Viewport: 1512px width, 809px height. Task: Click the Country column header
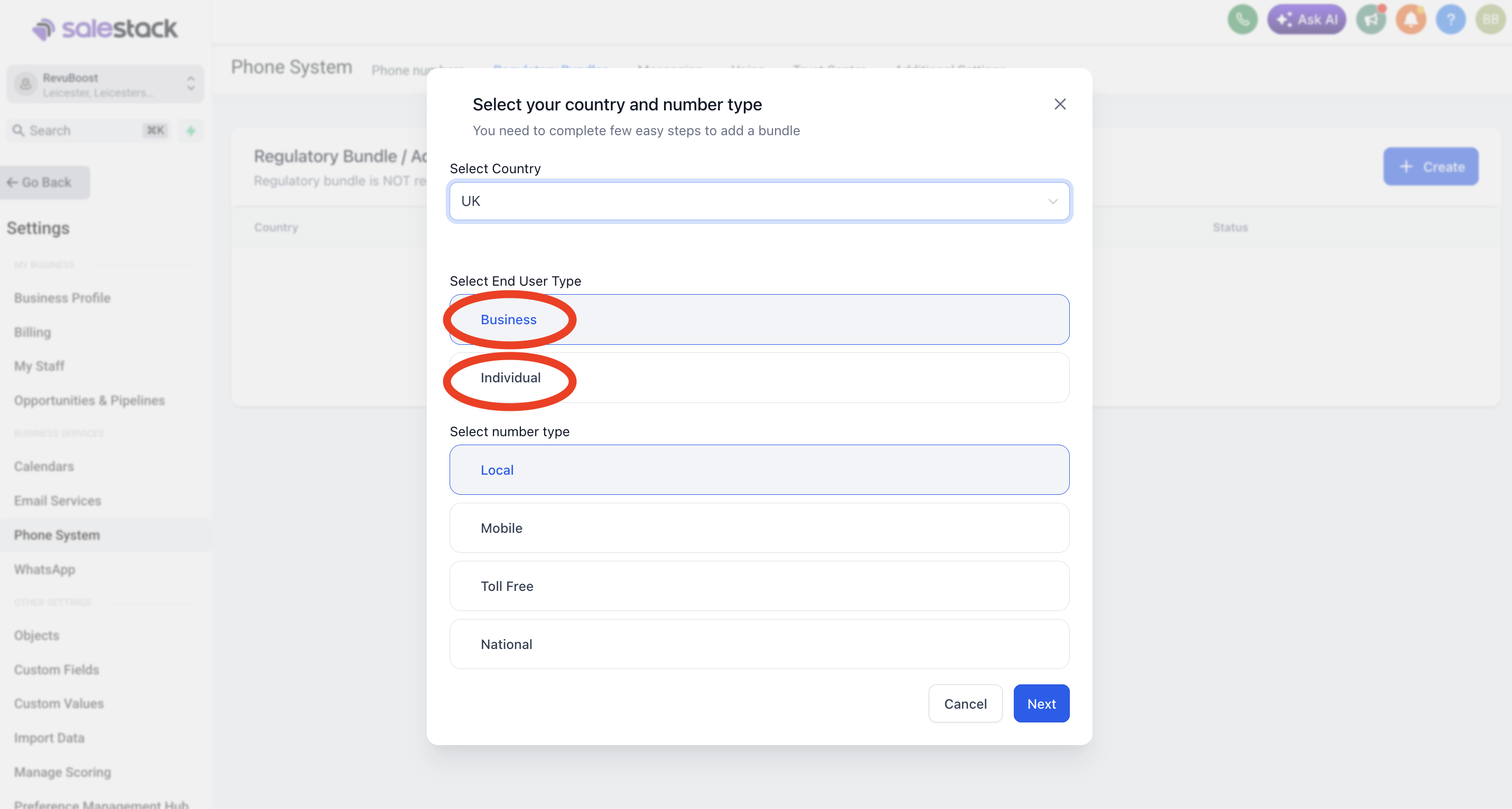276,227
